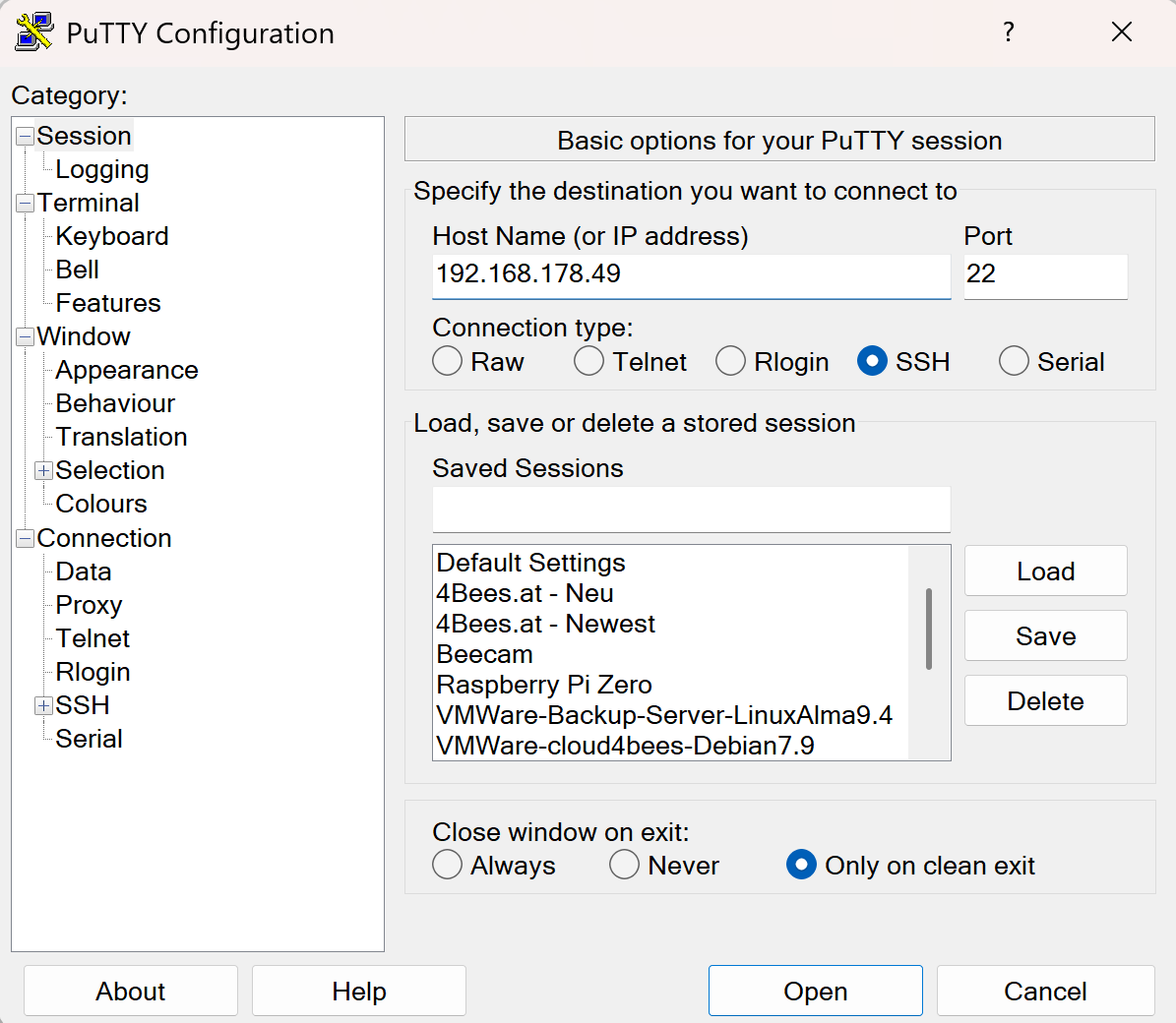Open the Session category
This screenshot has width=1176, height=1023.
click(84, 137)
